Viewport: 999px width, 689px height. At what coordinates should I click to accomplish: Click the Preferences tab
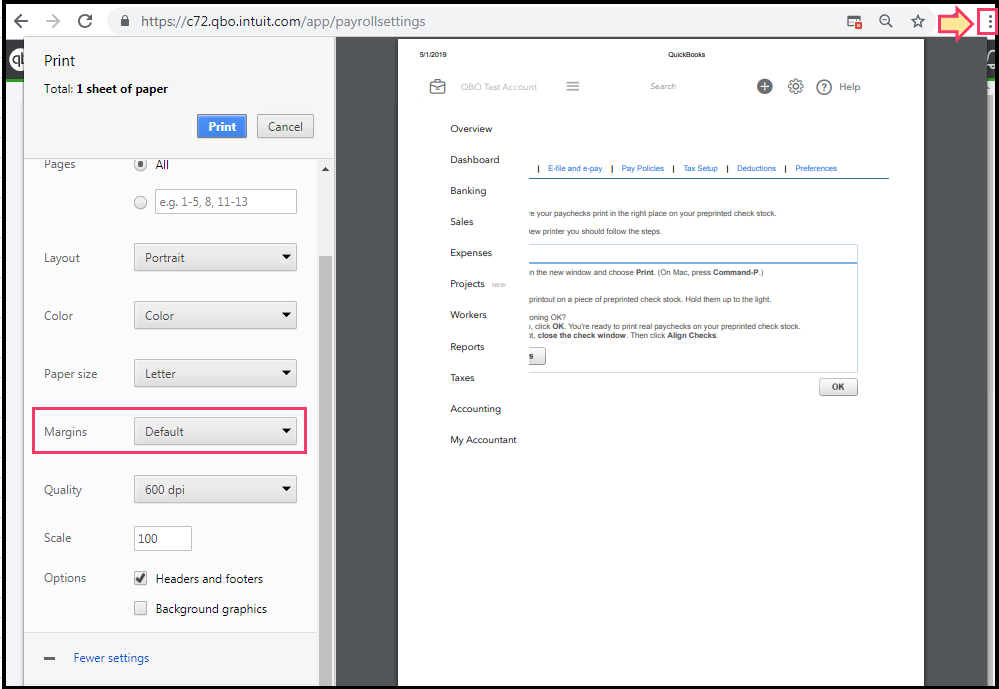click(816, 168)
